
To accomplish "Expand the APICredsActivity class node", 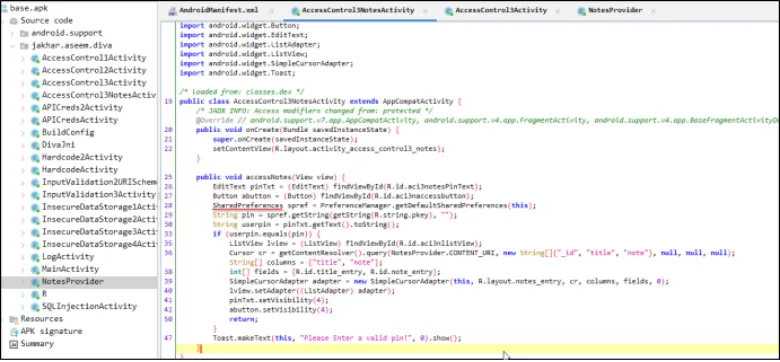I will [22, 120].
